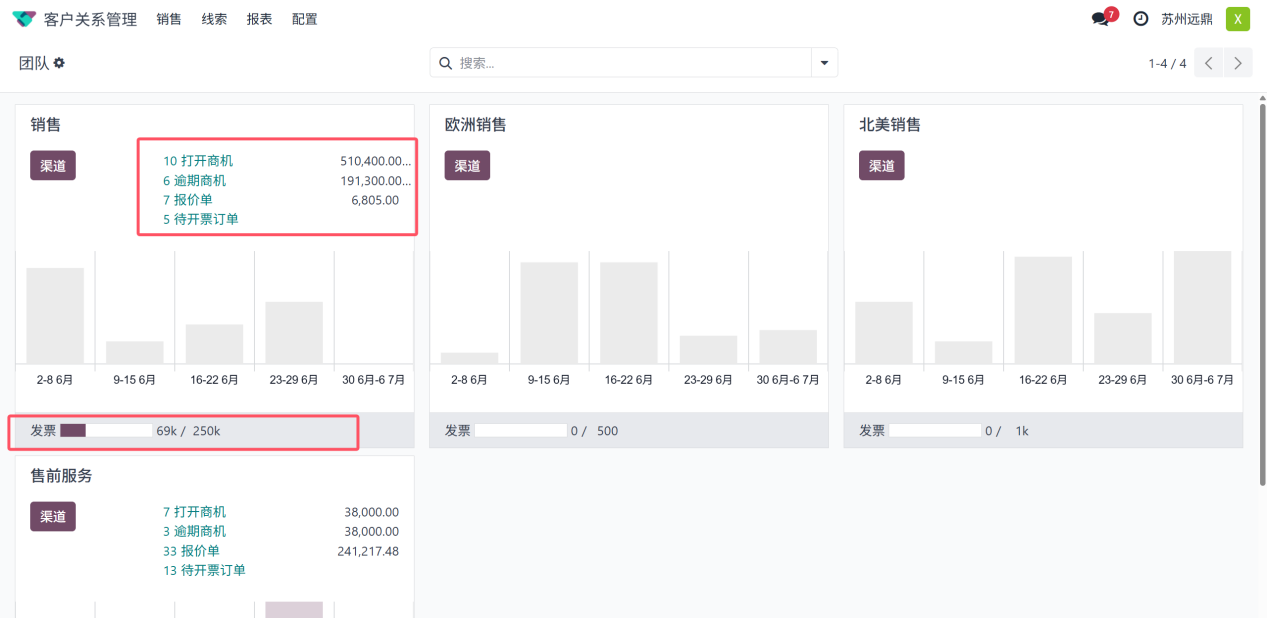Viewport: 1267px width, 618px height.
Task: Click the 1k target in 北美销售 card
Action: (1022, 431)
